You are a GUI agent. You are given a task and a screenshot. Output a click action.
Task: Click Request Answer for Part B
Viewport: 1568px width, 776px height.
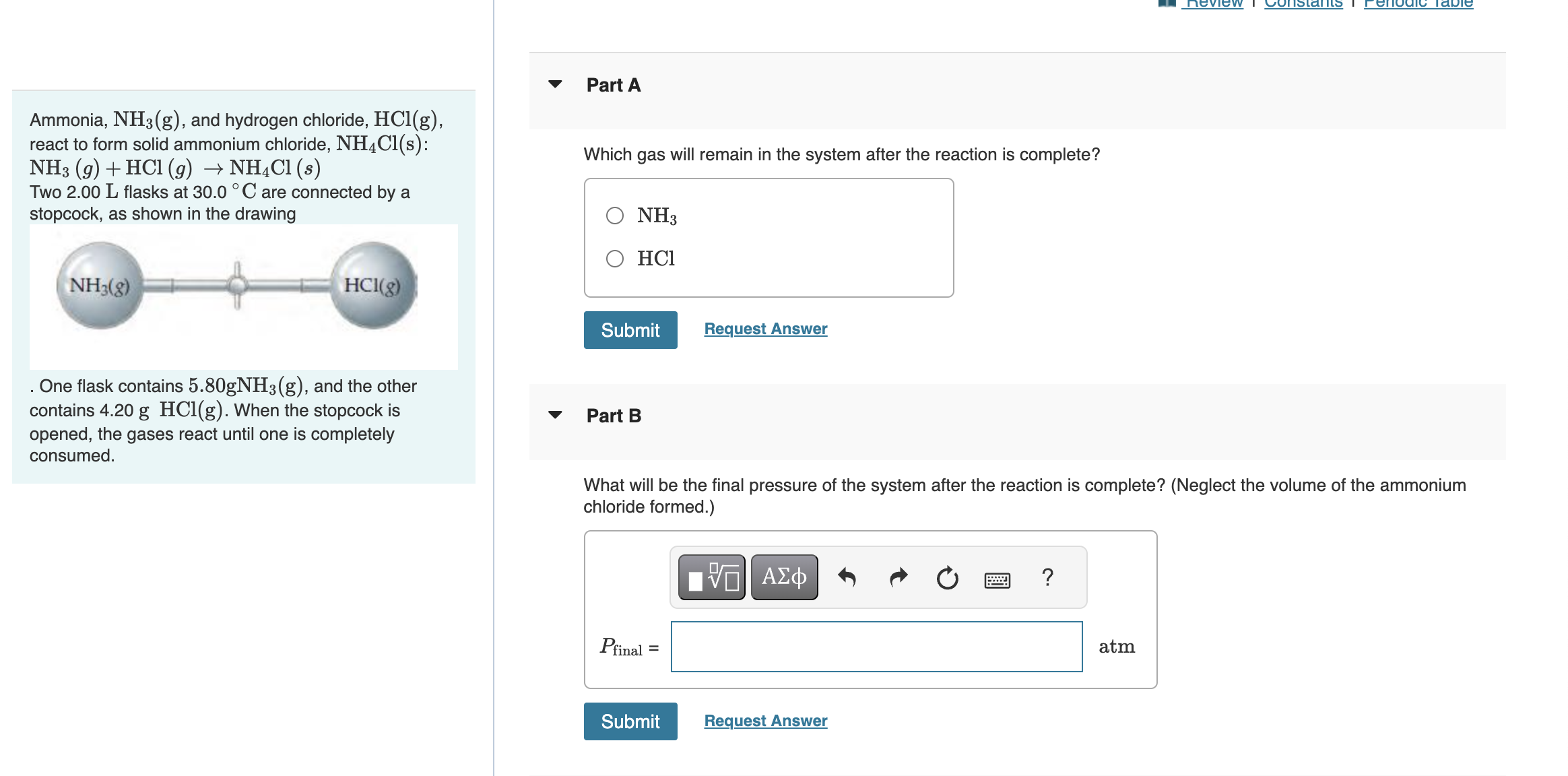[764, 720]
